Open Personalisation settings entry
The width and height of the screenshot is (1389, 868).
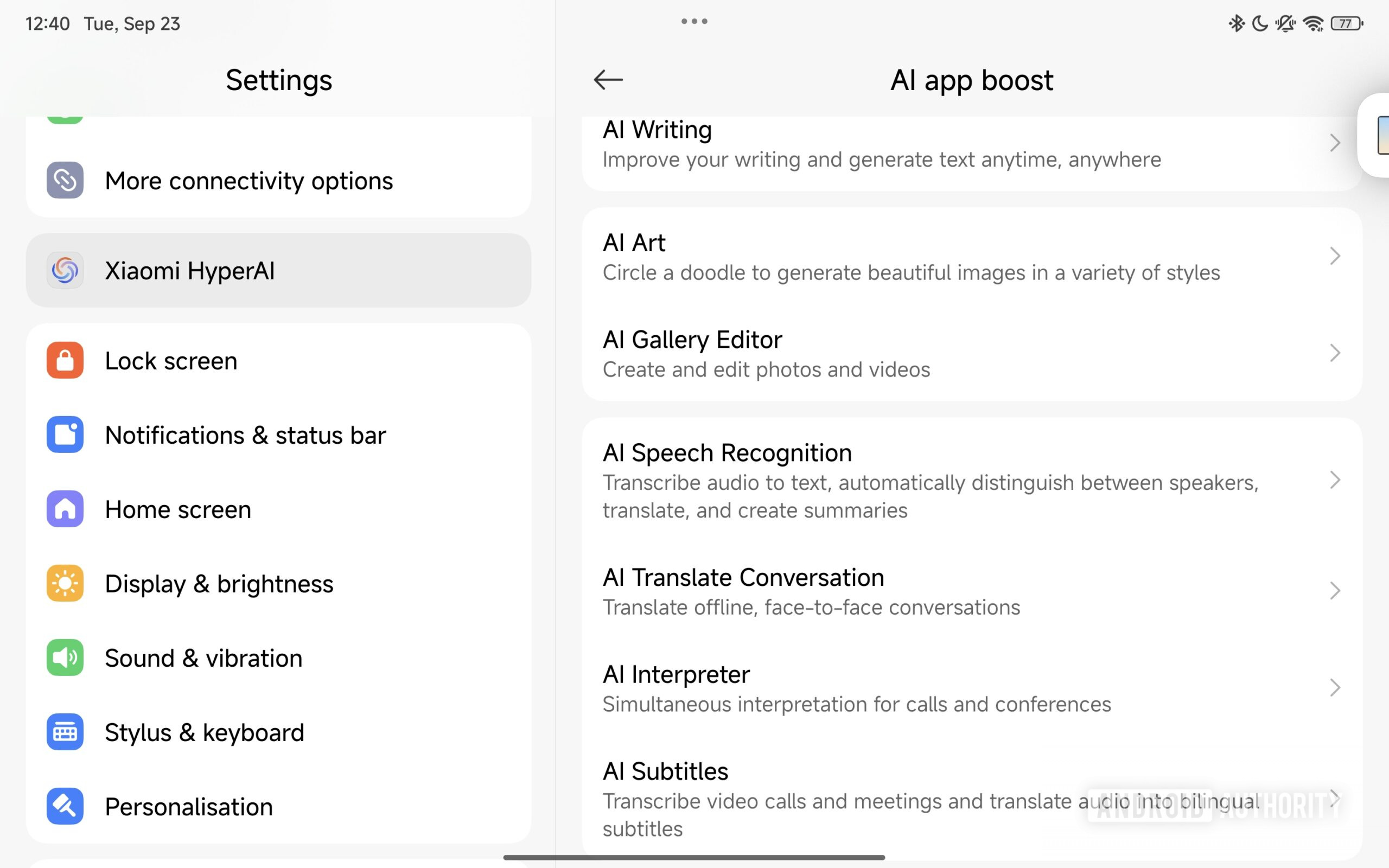[x=278, y=806]
